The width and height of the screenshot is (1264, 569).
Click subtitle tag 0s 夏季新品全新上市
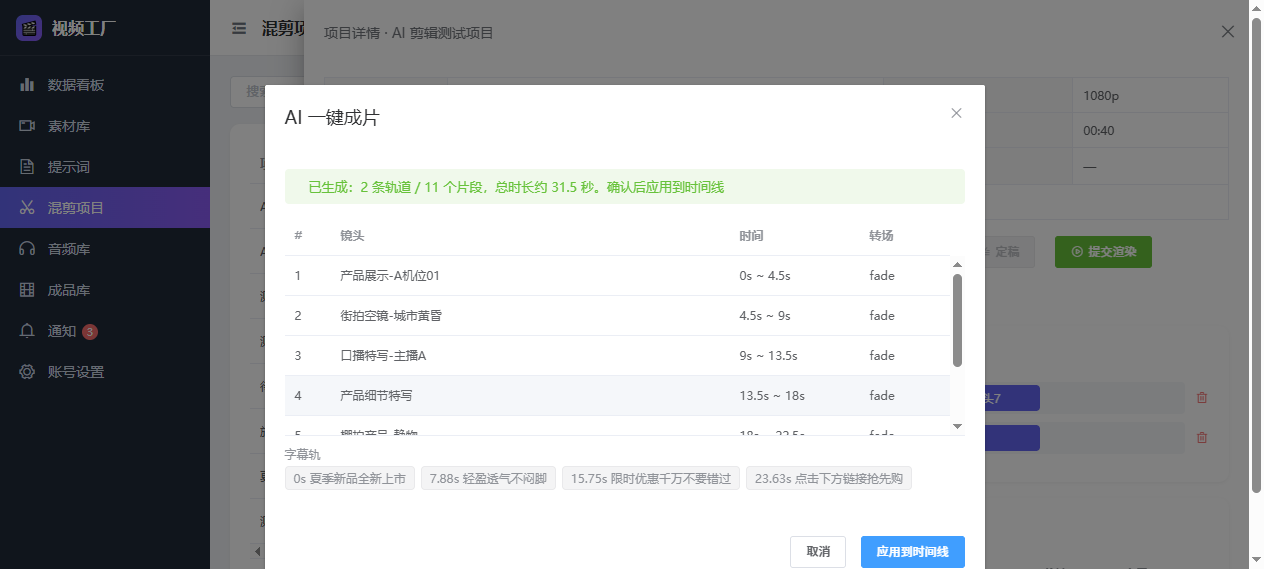coord(350,479)
